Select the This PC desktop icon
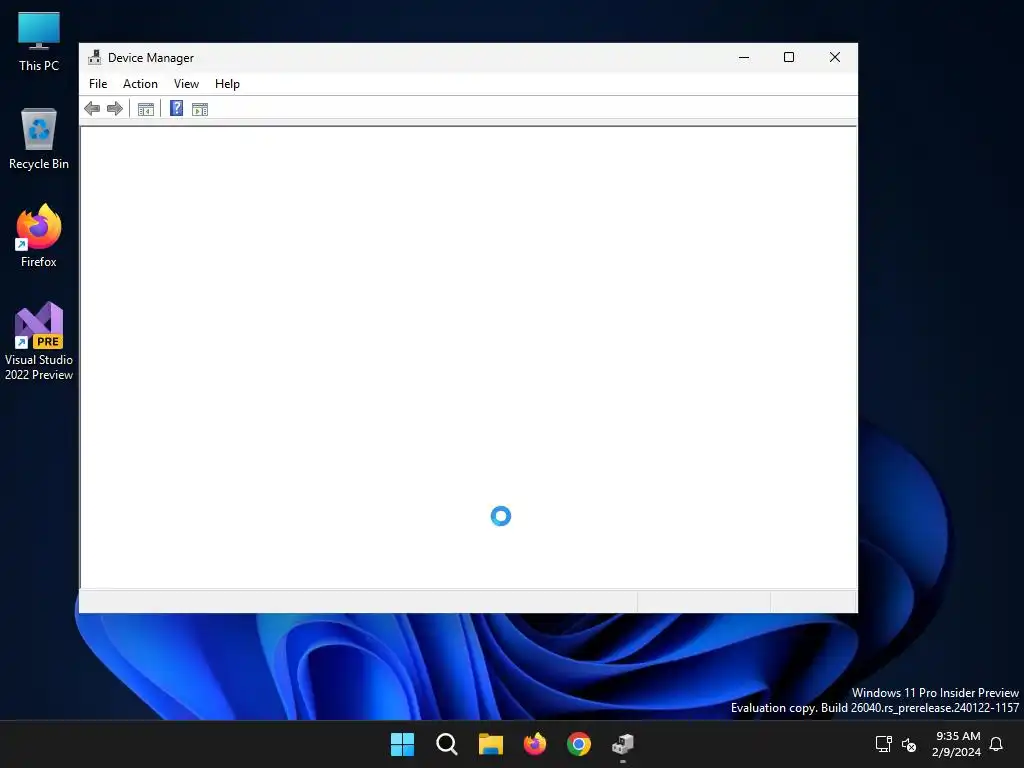The height and width of the screenshot is (768, 1024). click(39, 42)
